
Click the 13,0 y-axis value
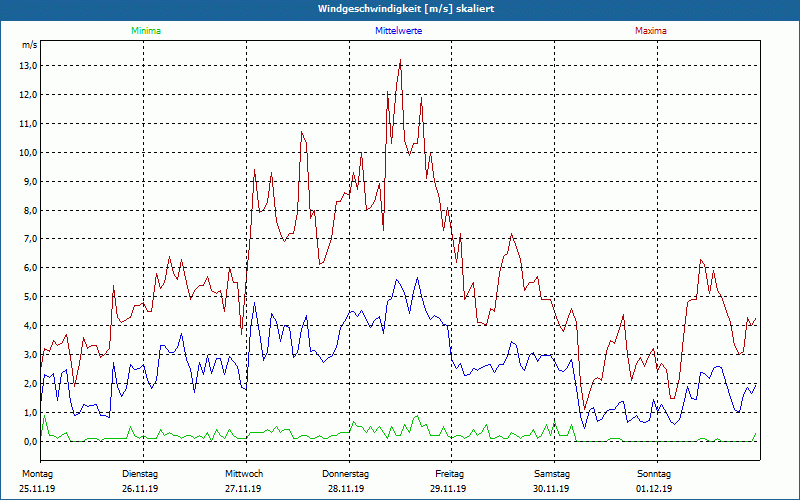28,66
